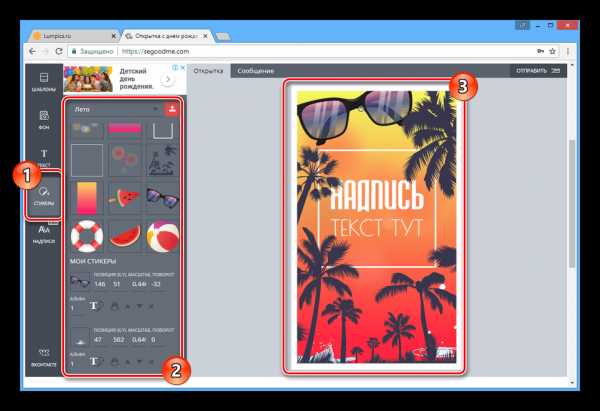Add the sunglasses sticker from the grid
Screen dimensions: 600x411
[x=163, y=198]
